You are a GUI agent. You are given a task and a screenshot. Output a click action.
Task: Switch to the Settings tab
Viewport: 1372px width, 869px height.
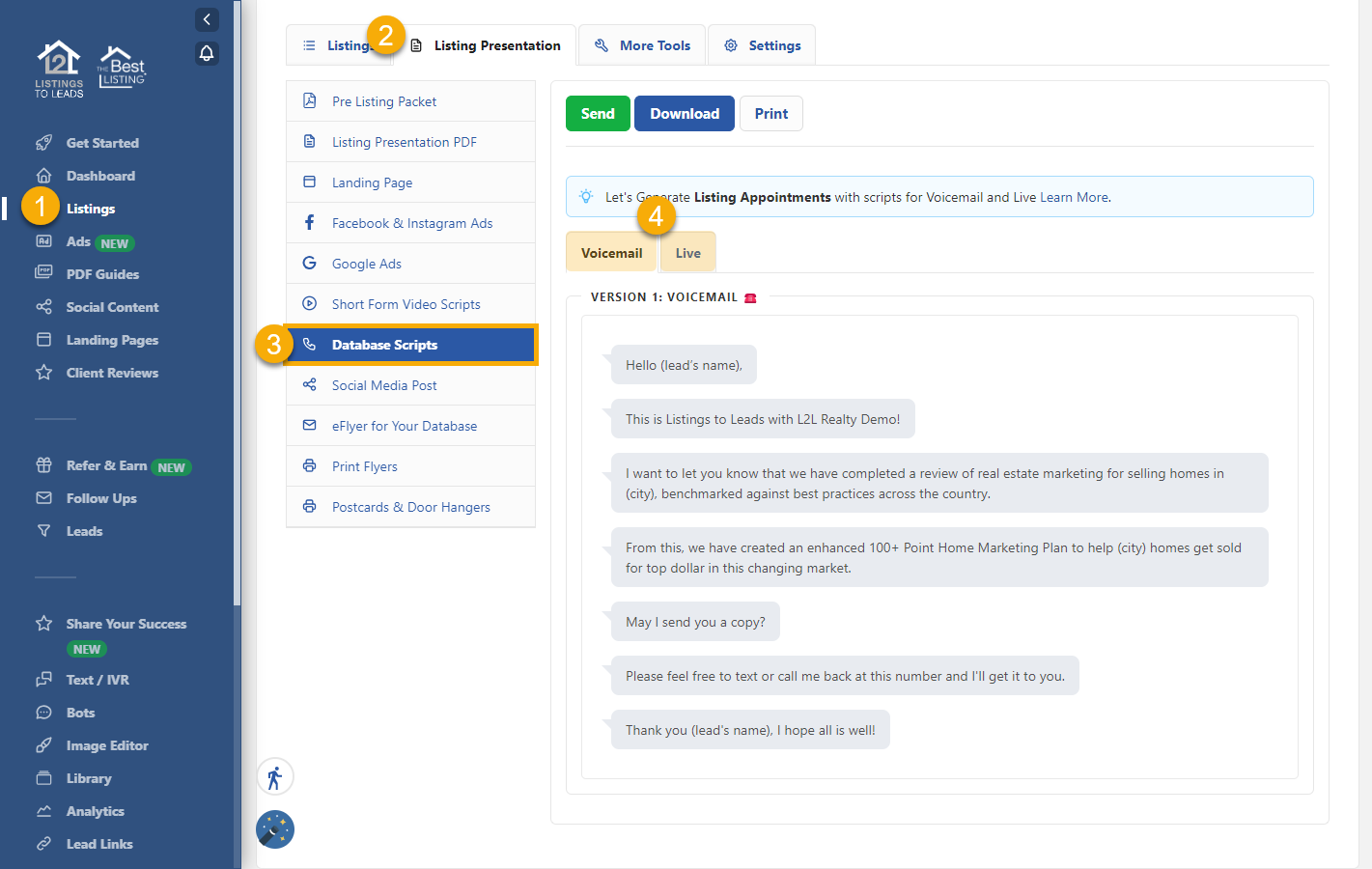point(762,45)
